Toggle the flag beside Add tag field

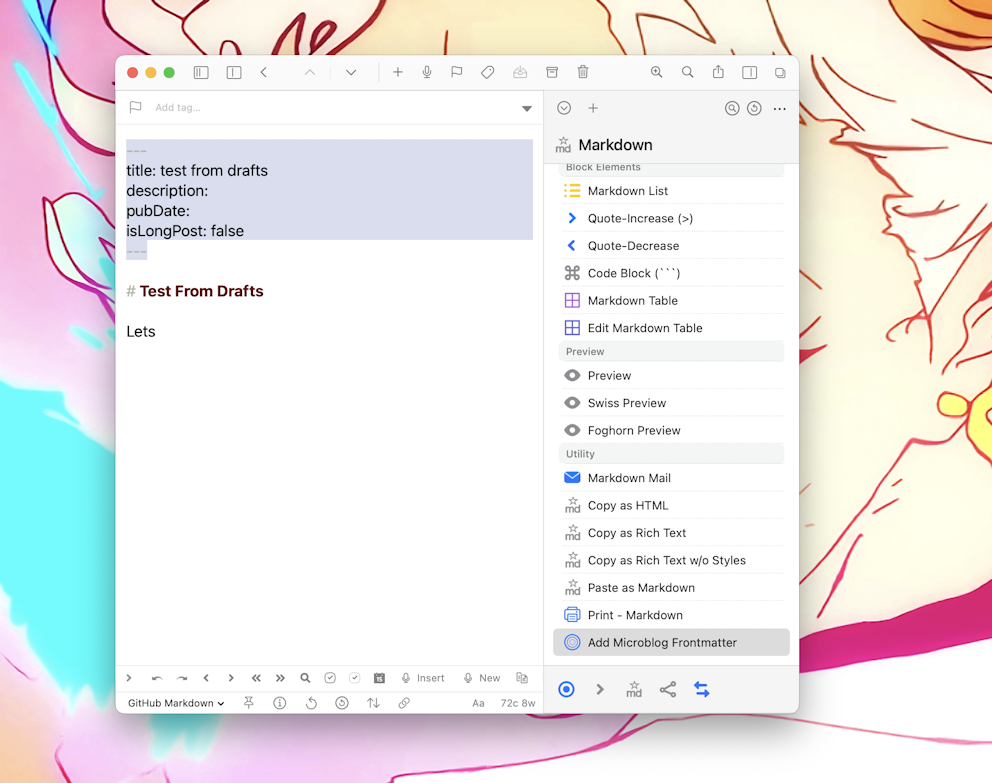(x=135, y=108)
